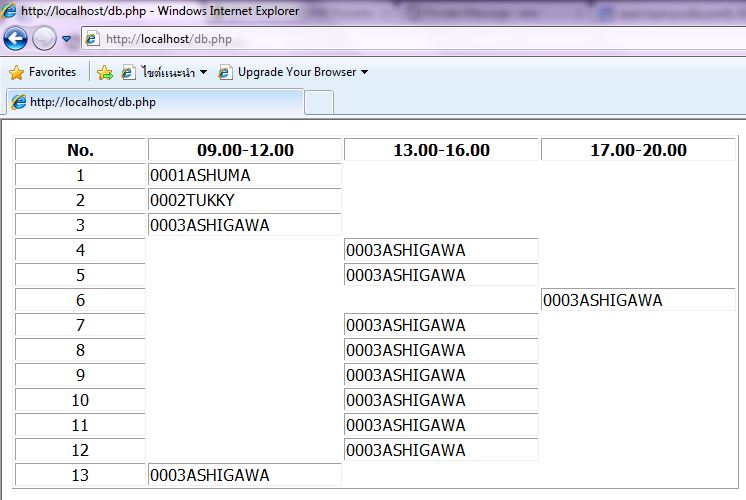Open Upgrade Your Browser link

click(x=296, y=72)
